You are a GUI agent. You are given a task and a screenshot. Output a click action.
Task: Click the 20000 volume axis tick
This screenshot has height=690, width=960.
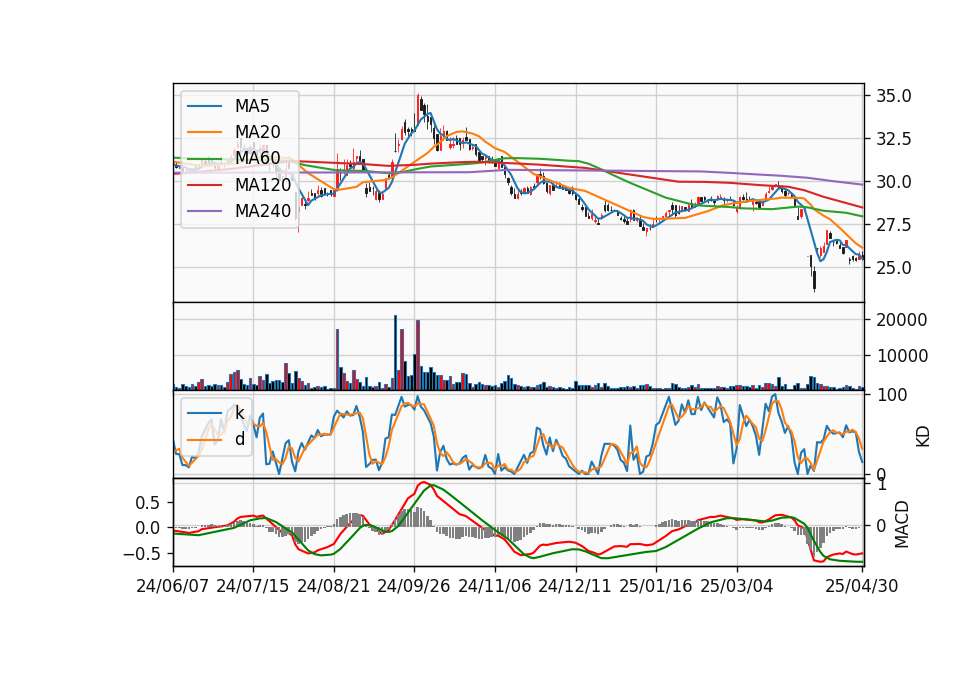[x=902, y=320]
